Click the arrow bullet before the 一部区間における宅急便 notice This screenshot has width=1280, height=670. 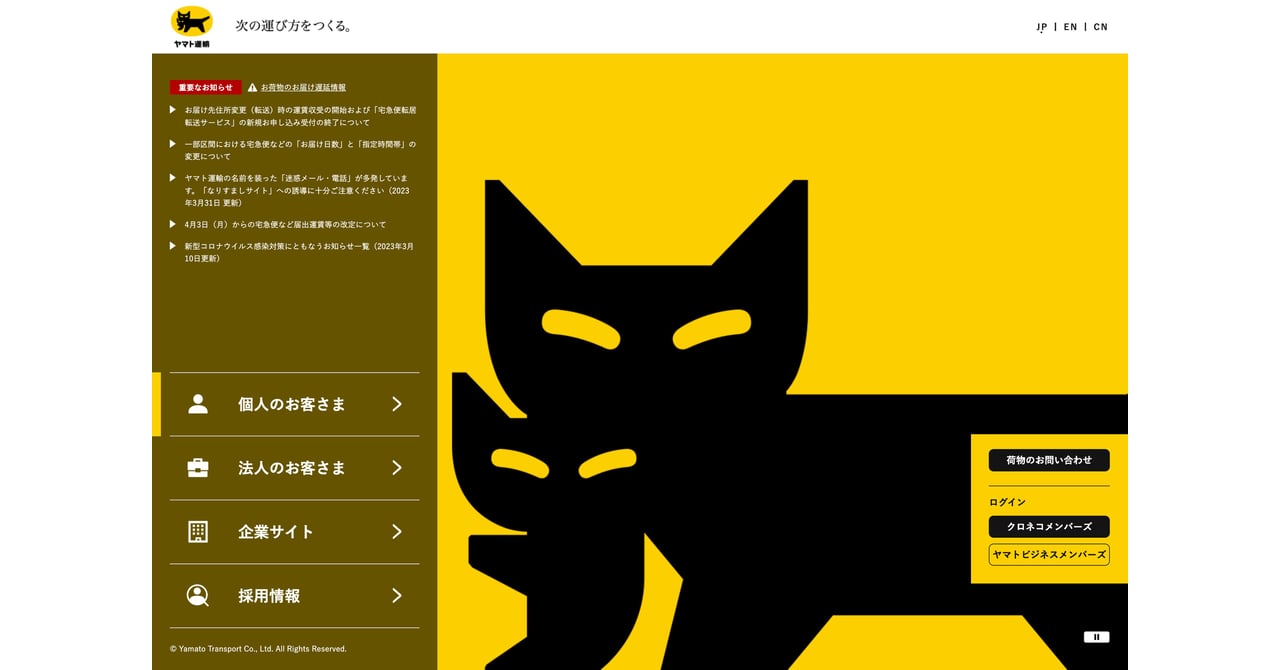173,144
